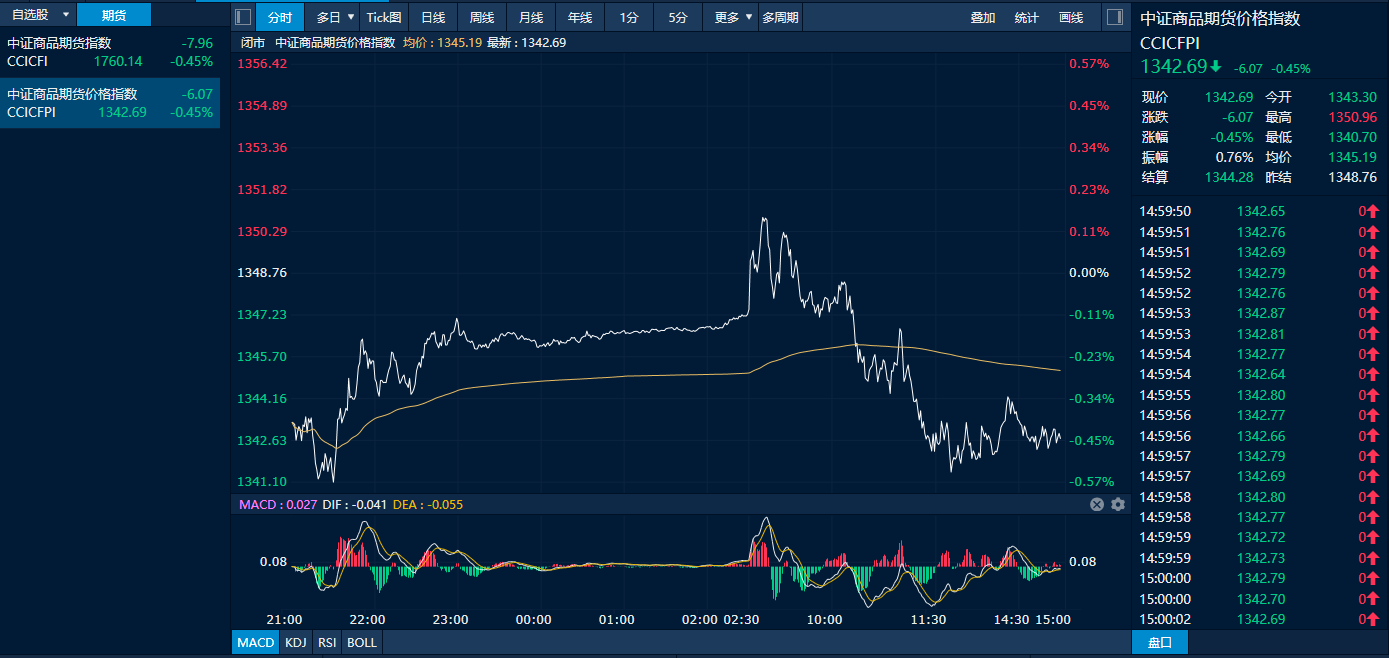Click the 最低 value 1340.70
Image resolution: width=1389 pixels, height=658 pixels.
(x=1352, y=137)
